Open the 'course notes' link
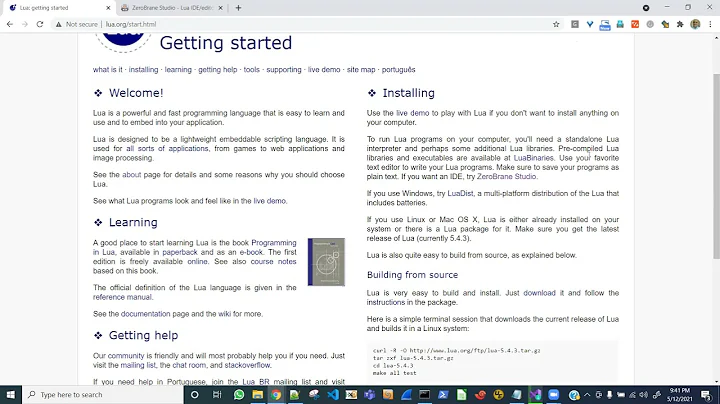This screenshot has width=720, height=404. [x=274, y=262]
